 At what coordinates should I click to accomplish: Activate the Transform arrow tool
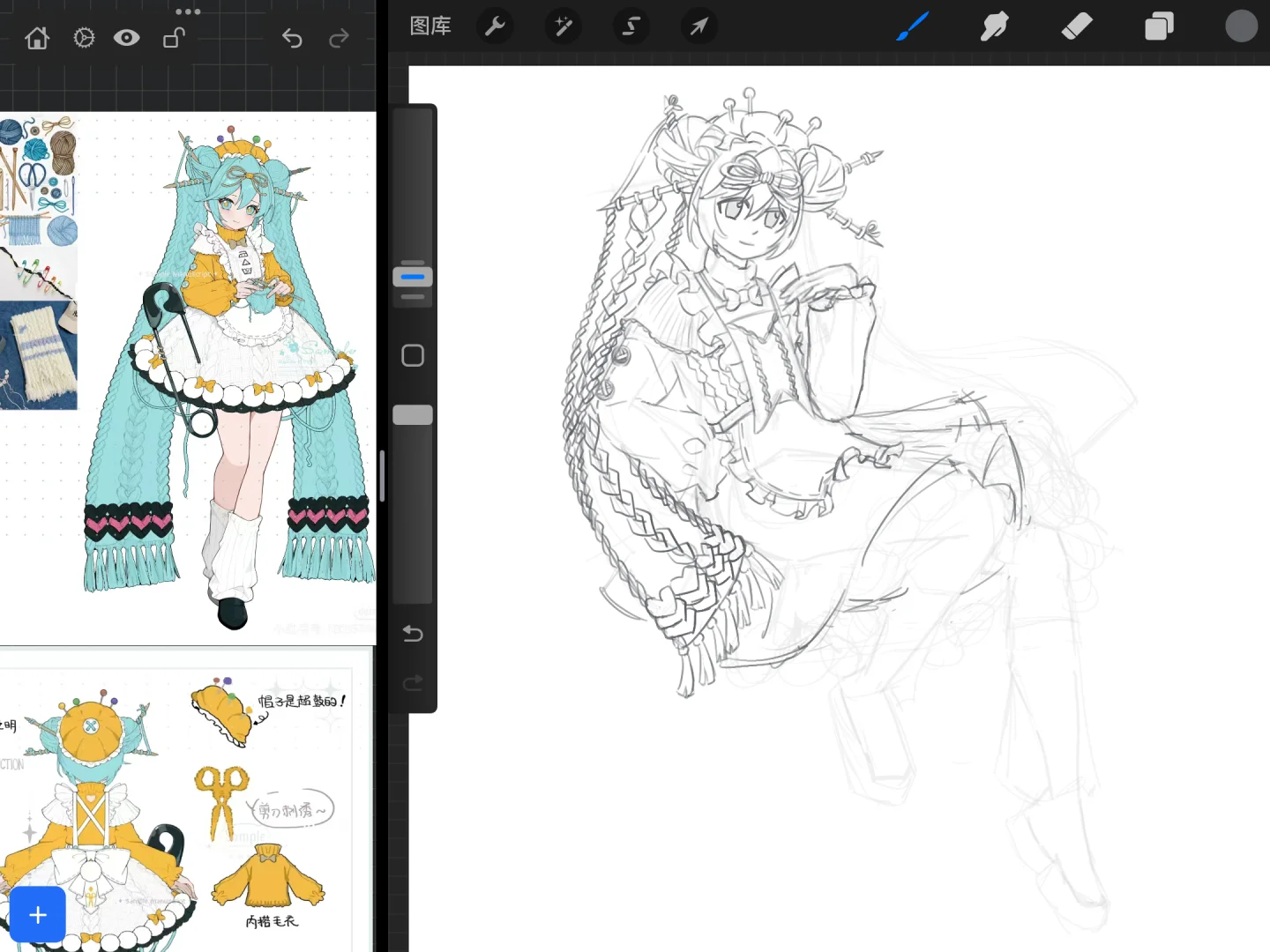pos(698,26)
